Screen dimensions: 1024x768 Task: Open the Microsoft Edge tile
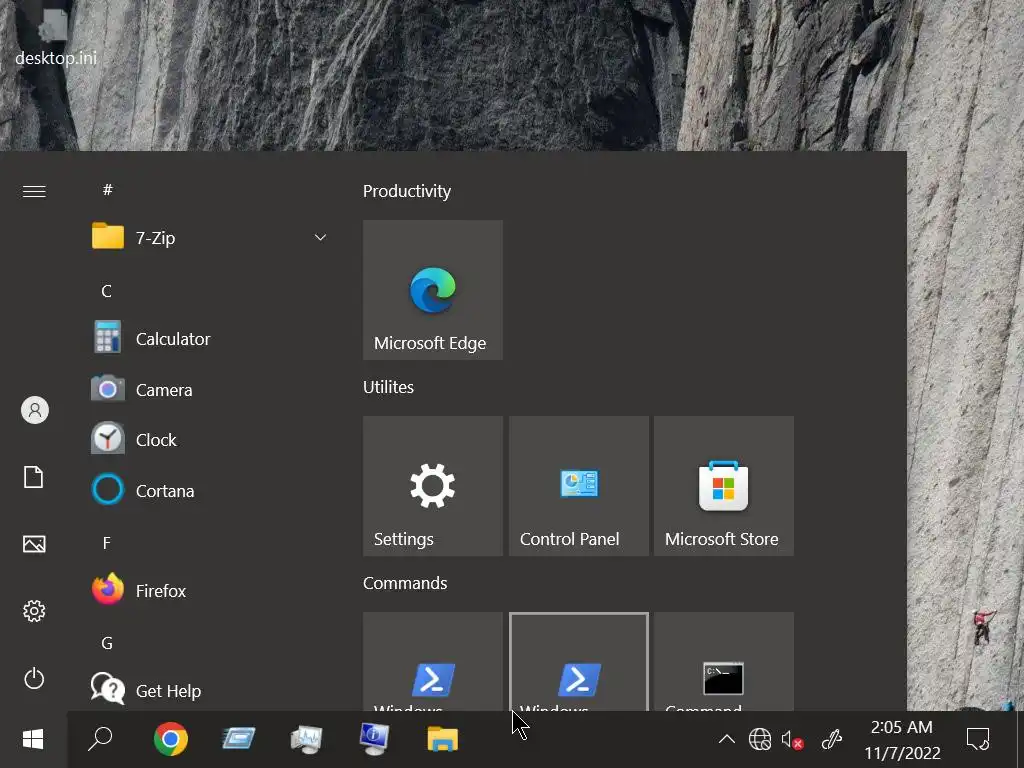[432, 290]
